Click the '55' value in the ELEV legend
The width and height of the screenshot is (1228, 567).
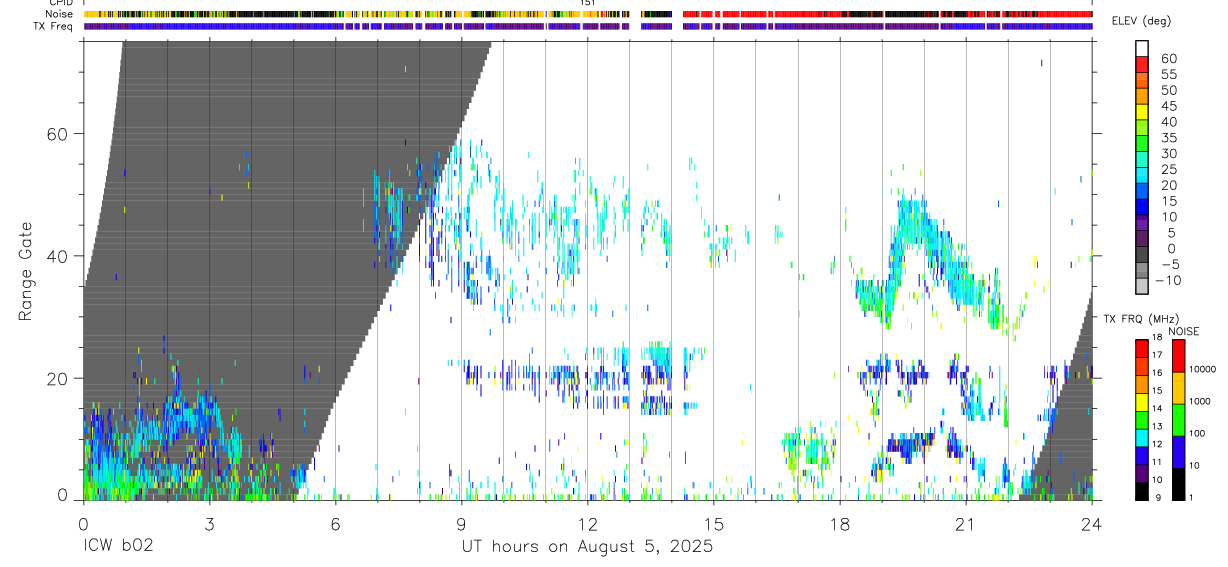(1168, 75)
